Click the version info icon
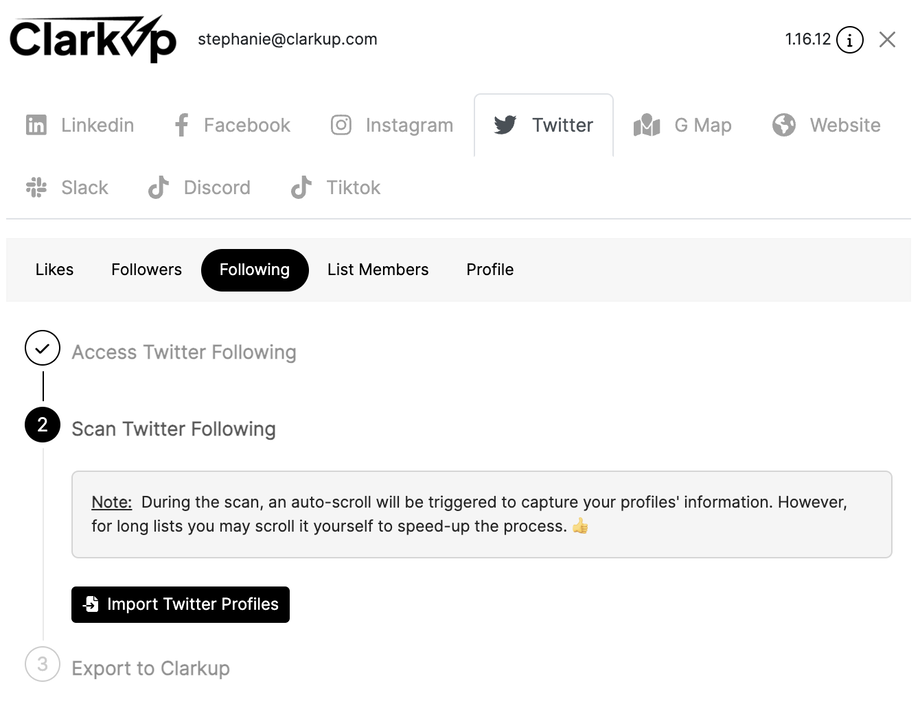920x723 pixels. coord(850,40)
